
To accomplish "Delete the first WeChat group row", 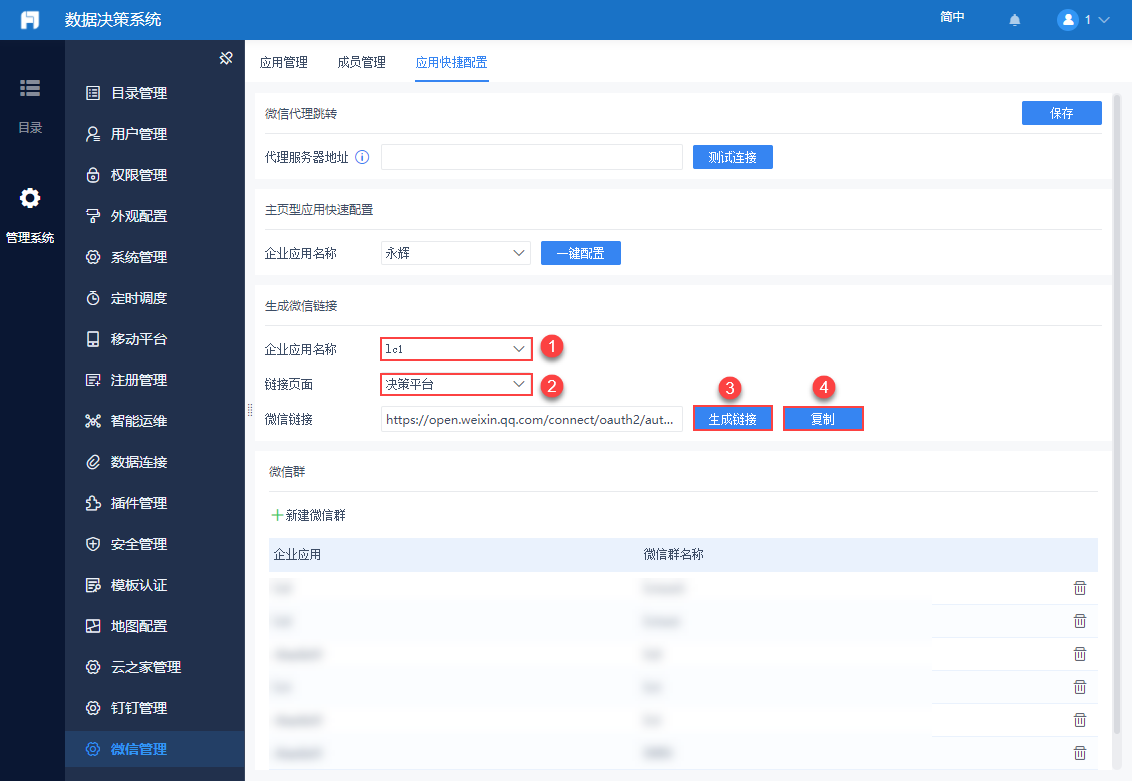I will [1079, 588].
